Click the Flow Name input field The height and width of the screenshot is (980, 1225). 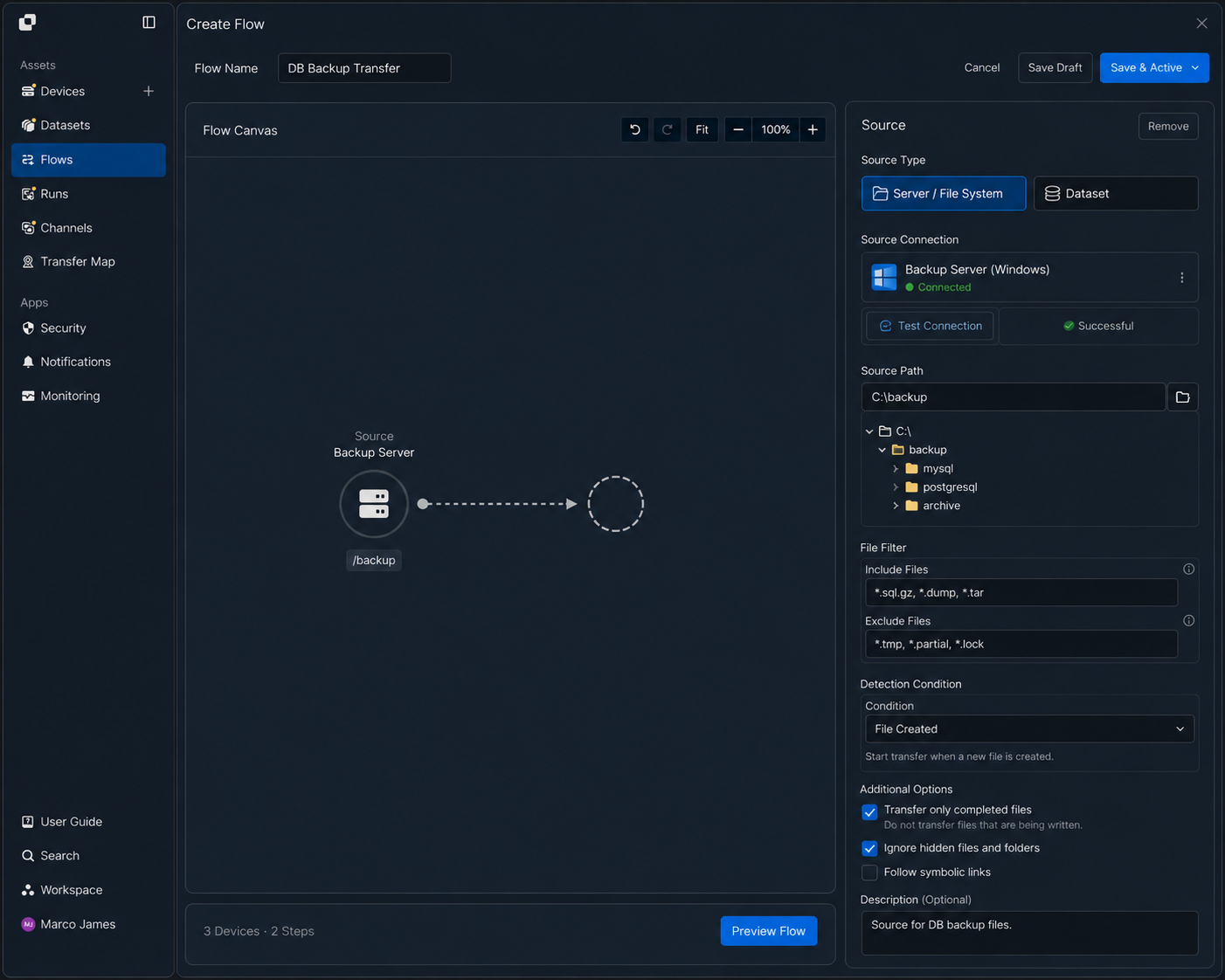(364, 68)
